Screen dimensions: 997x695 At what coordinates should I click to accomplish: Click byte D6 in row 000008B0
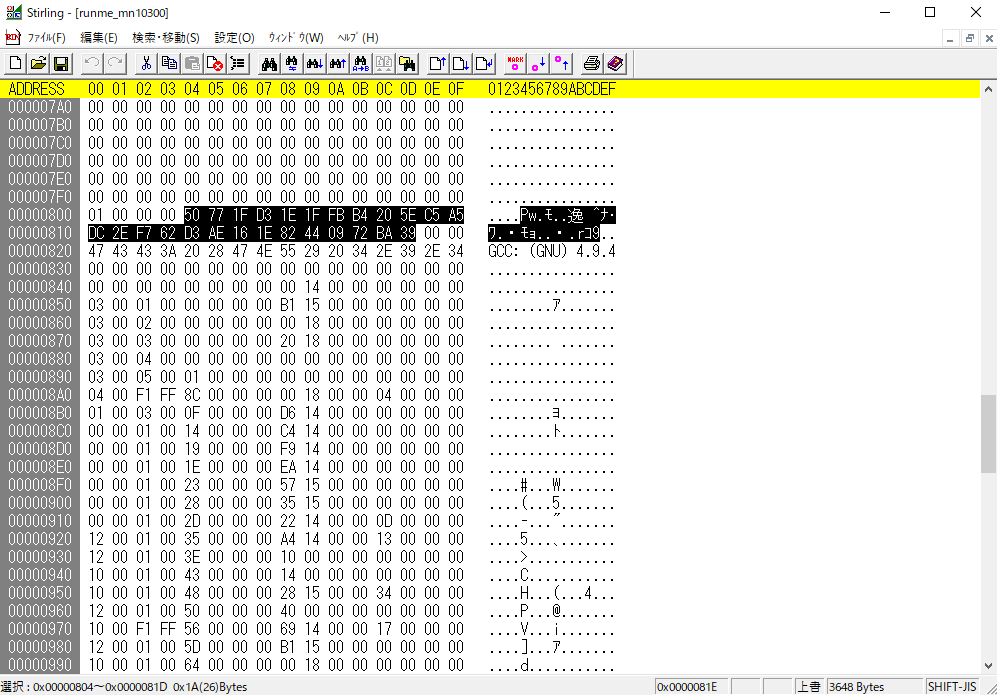point(288,413)
